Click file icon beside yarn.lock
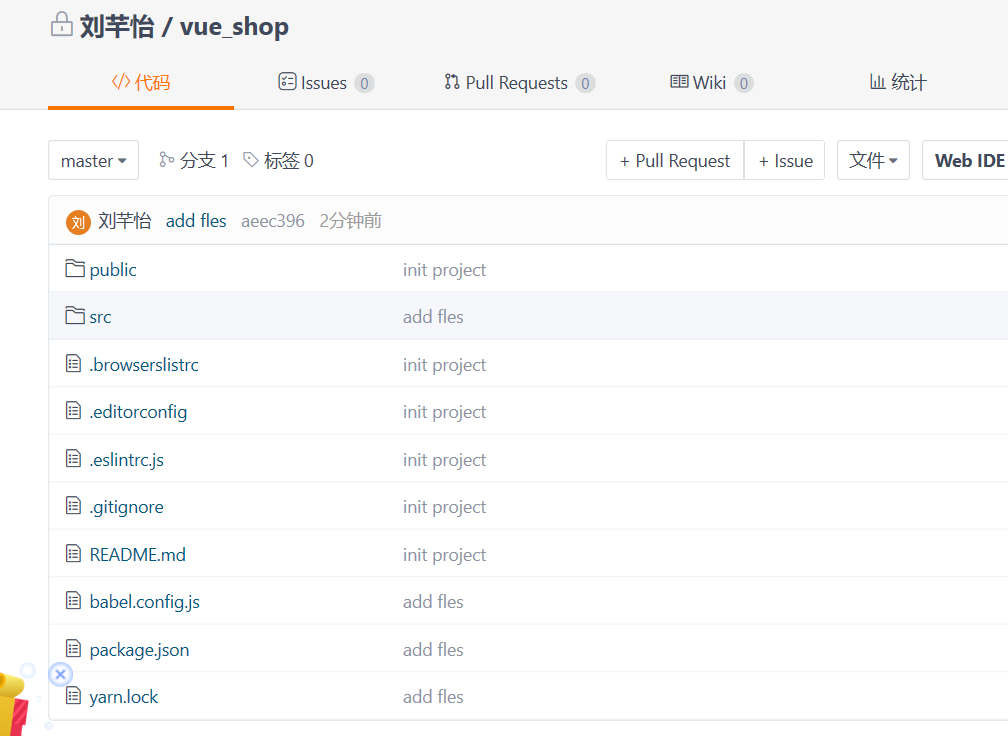Viewport: 1008px width, 736px height. point(73,695)
